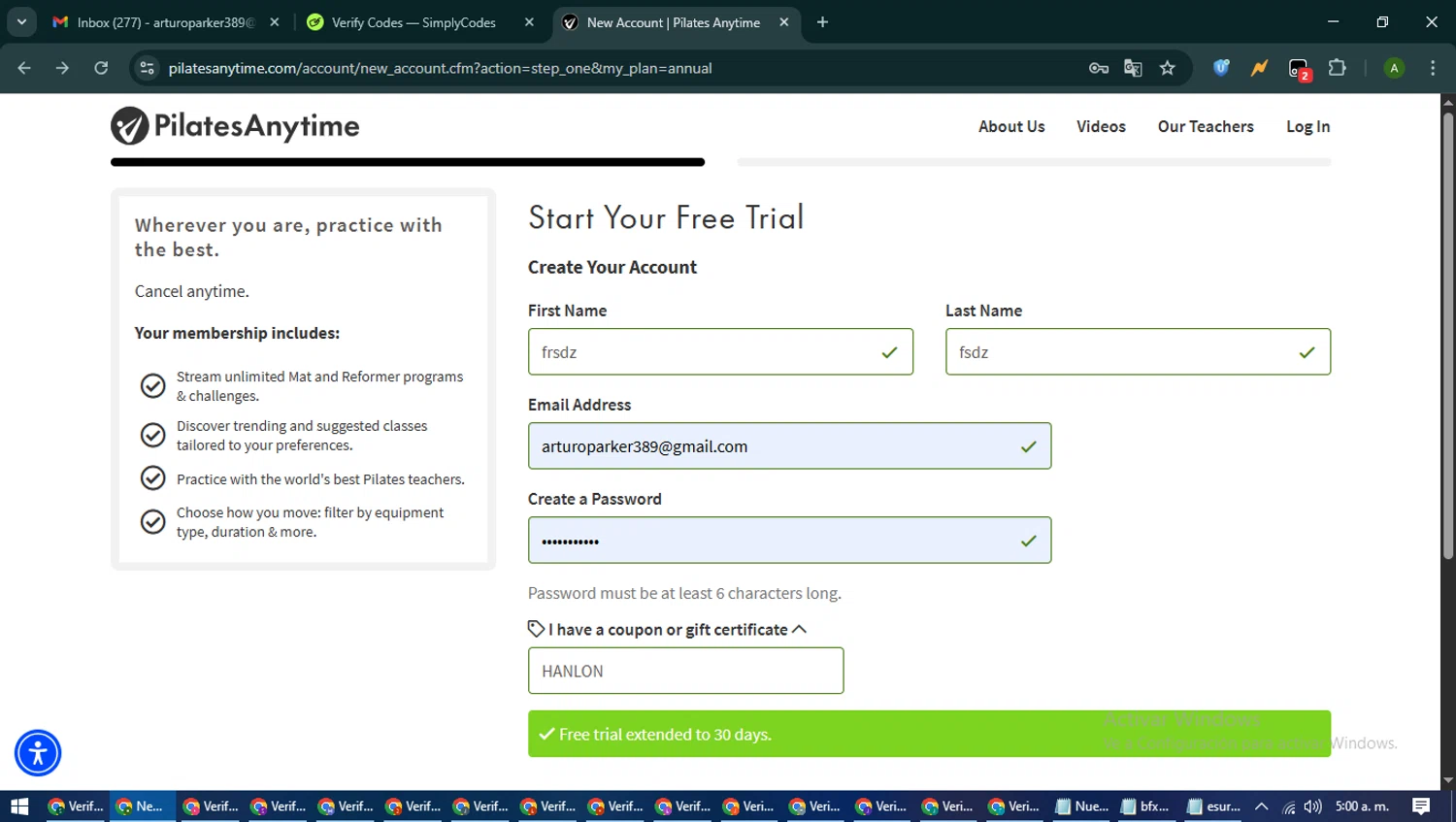Image resolution: width=1456 pixels, height=822 pixels.
Task: Click the coupon code field with HANLON
Action: click(685, 671)
